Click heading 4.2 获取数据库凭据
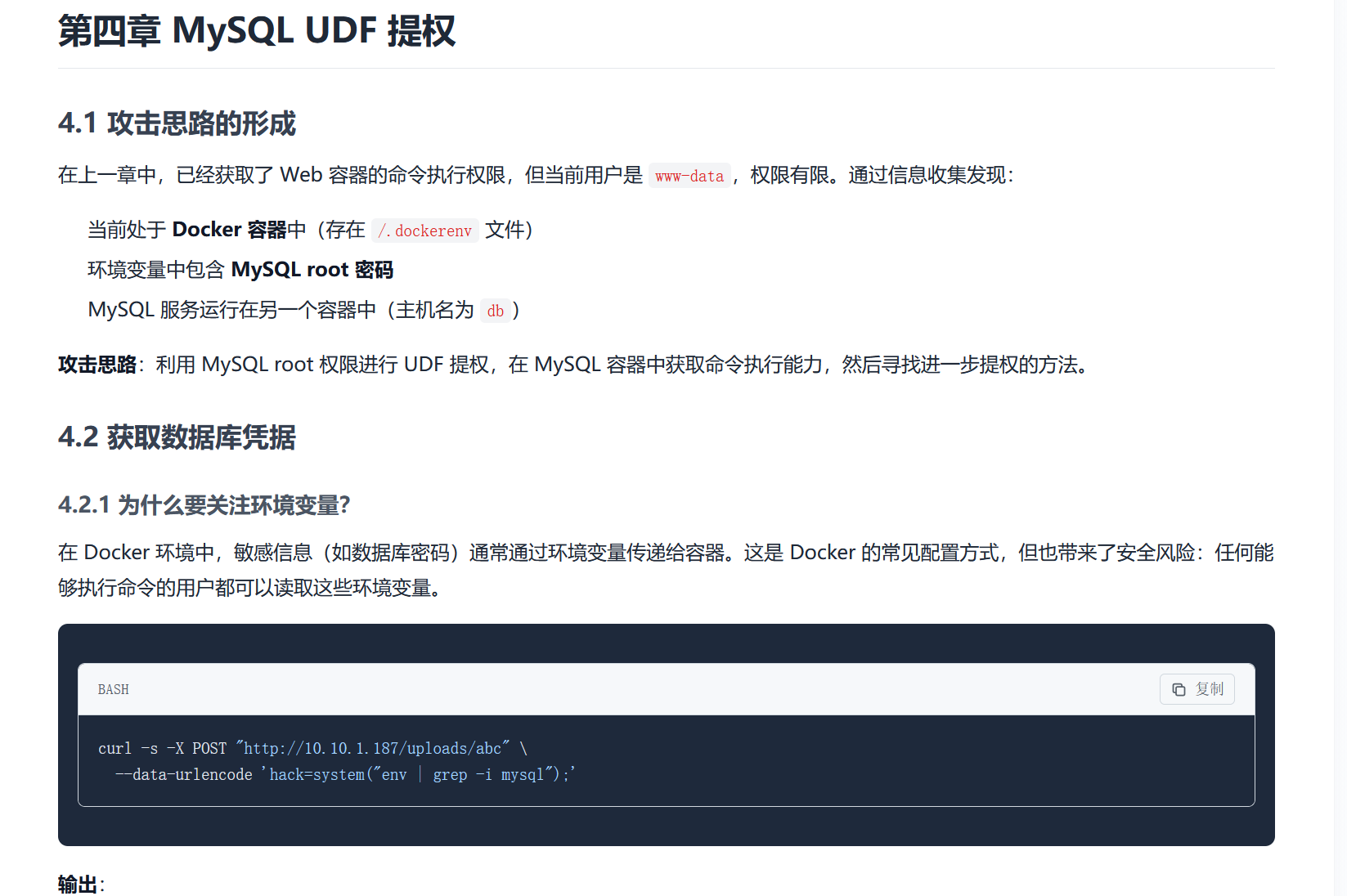The height and width of the screenshot is (896, 1347). click(x=177, y=437)
